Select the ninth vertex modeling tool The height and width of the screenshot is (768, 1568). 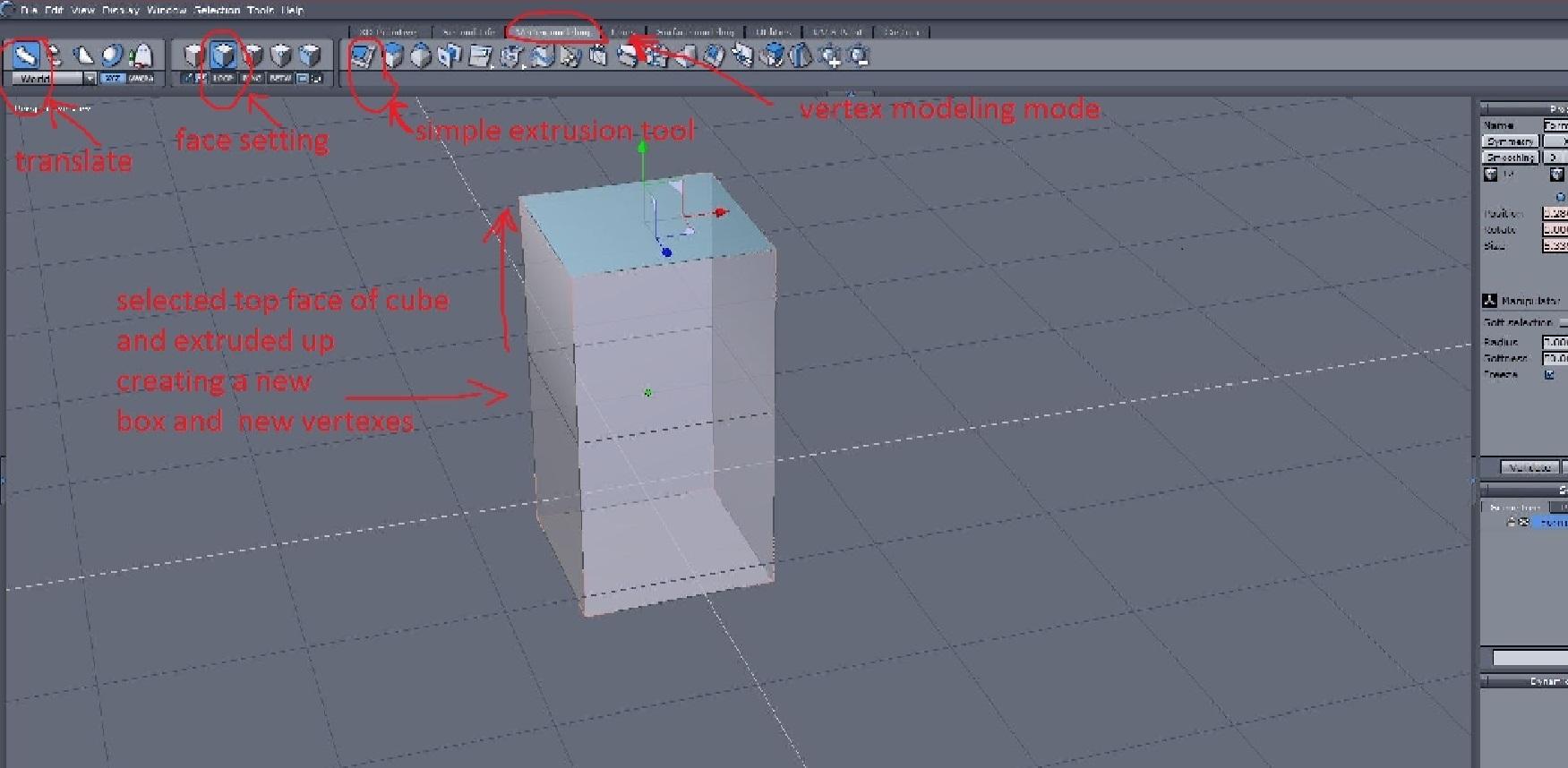pos(597,56)
